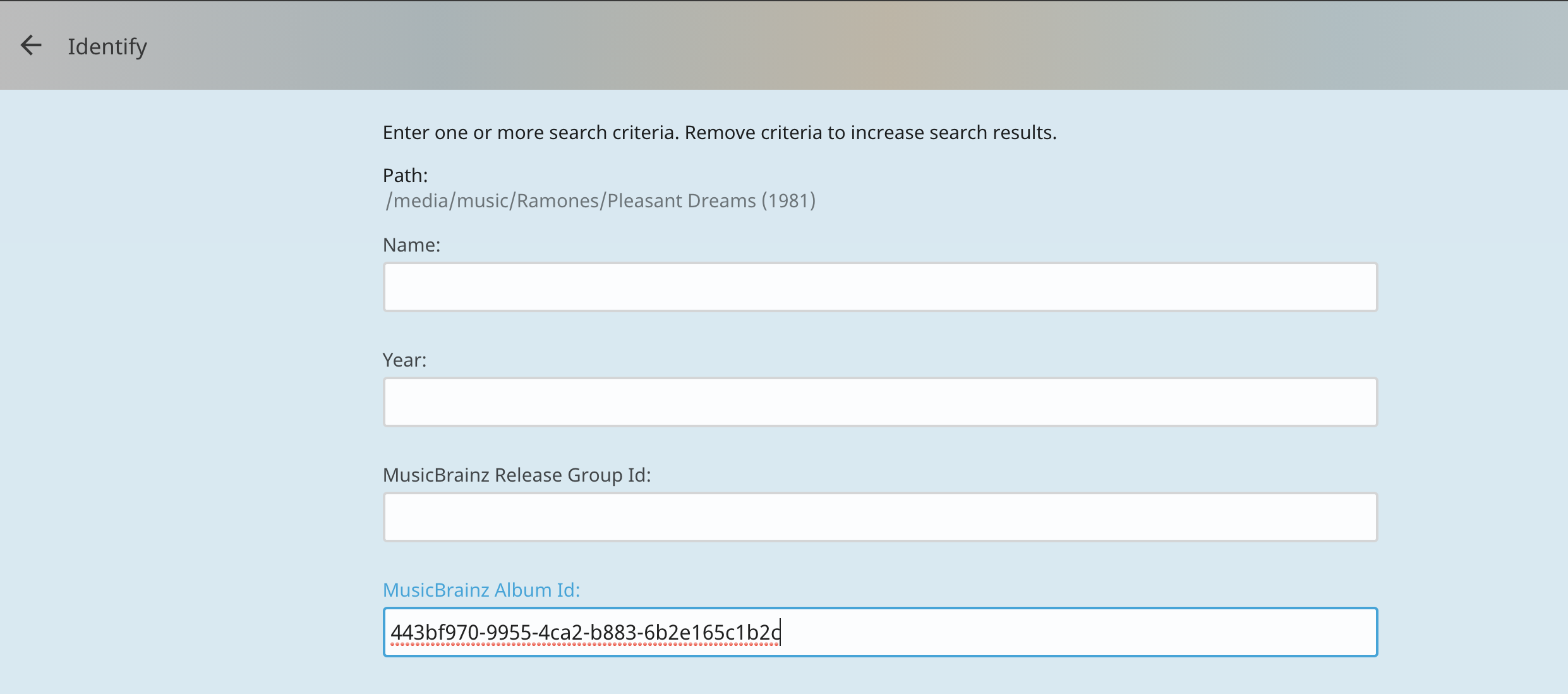
Task: Click the entered MusicBrainz Album Id text
Action: [586, 632]
